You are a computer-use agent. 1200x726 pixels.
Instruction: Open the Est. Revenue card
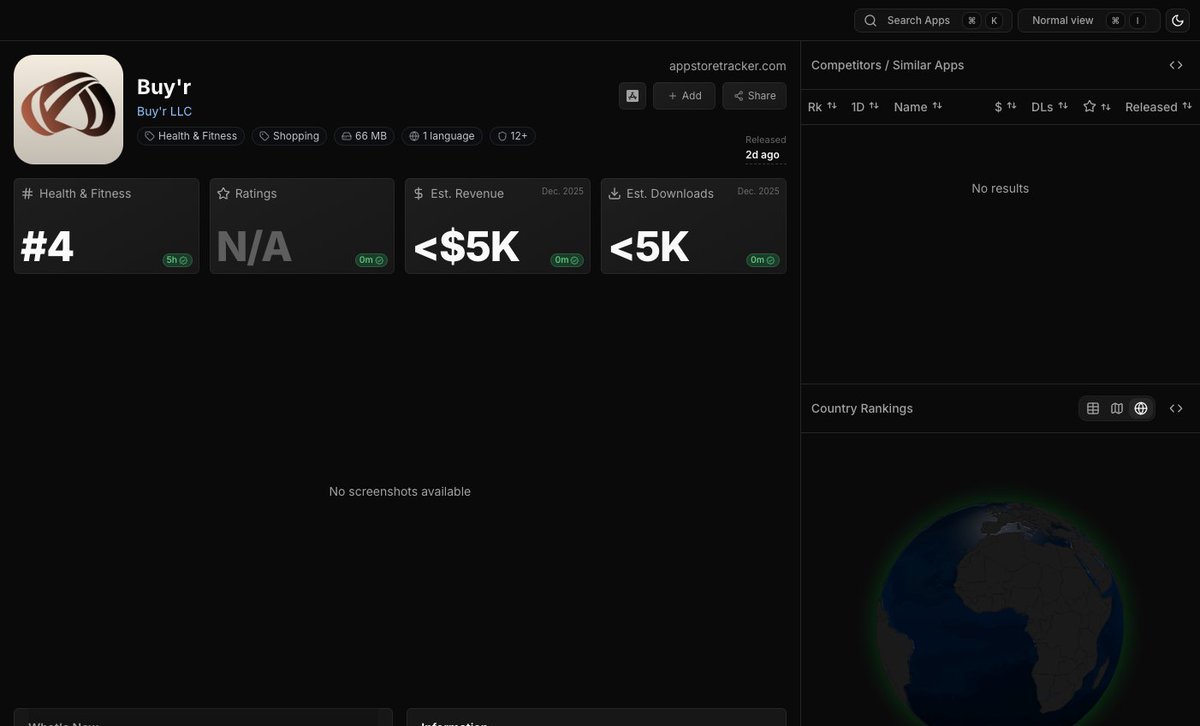coord(497,226)
